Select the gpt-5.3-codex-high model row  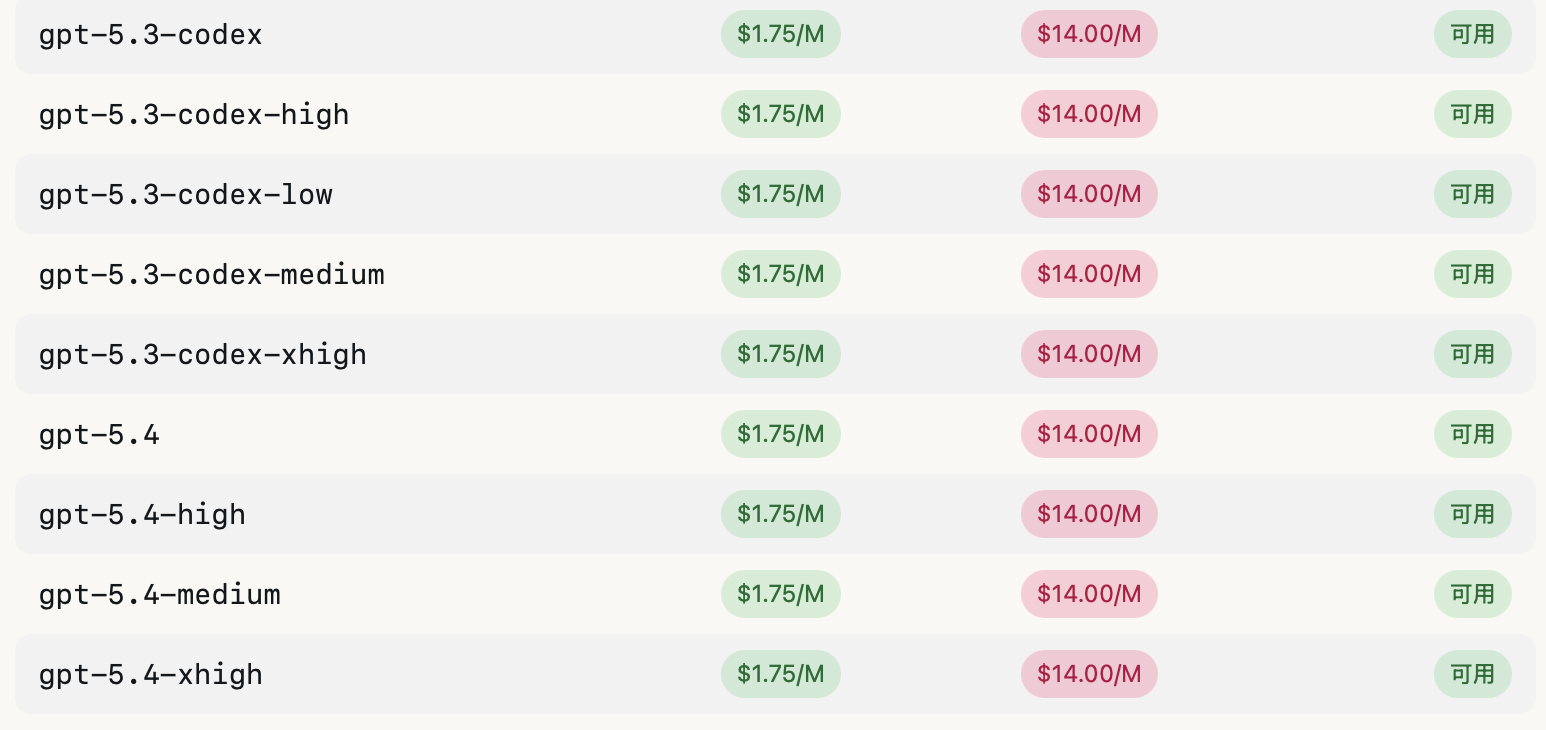tap(194, 115)
